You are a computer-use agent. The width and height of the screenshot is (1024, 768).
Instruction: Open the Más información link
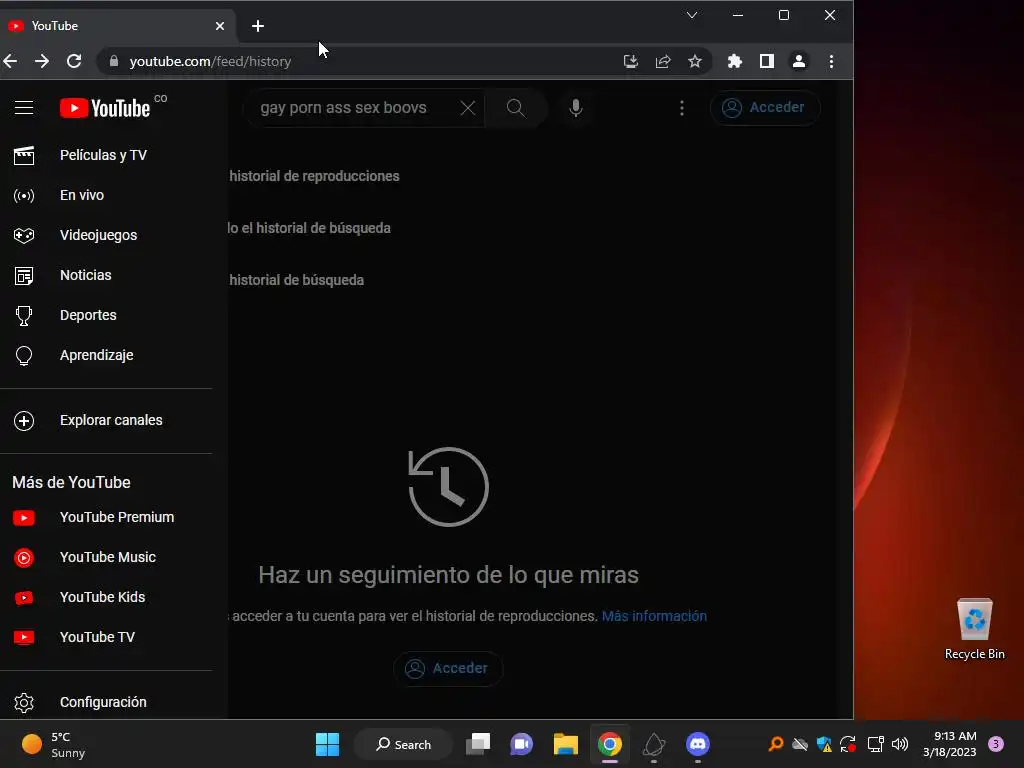coord(654,616)
